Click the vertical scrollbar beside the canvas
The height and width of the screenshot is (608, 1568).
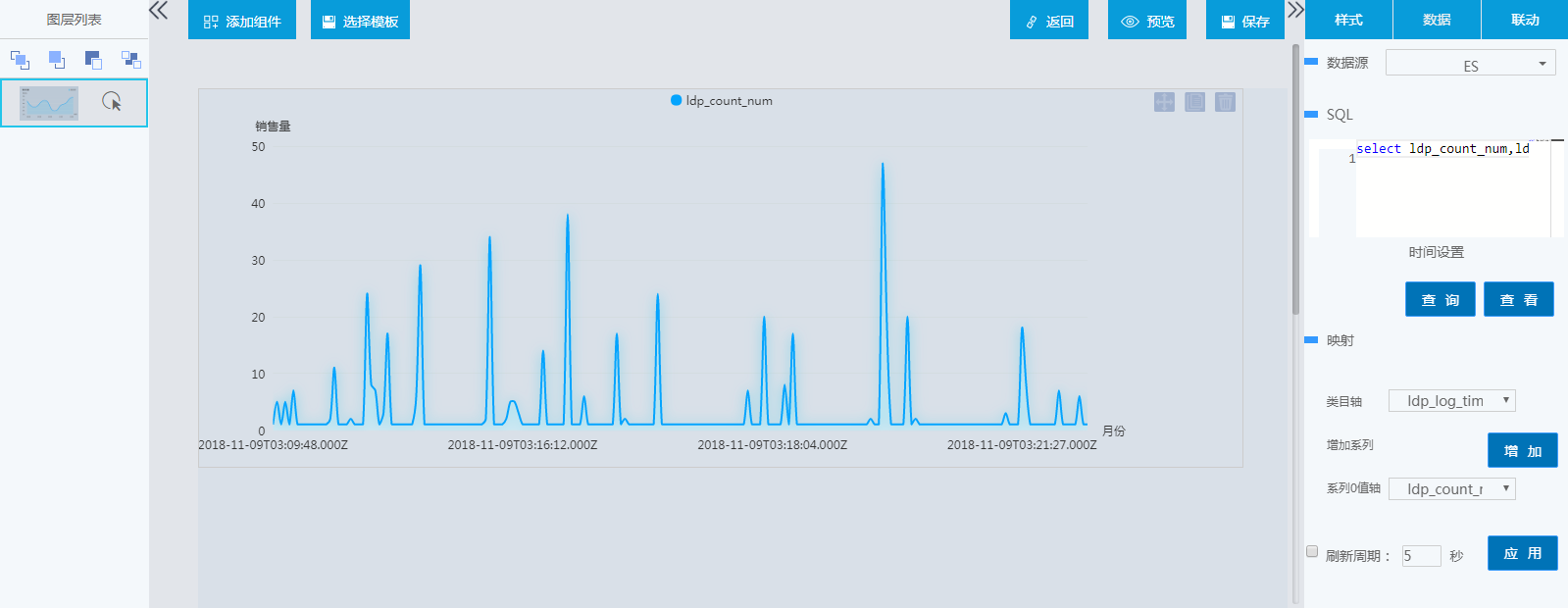1295,177
